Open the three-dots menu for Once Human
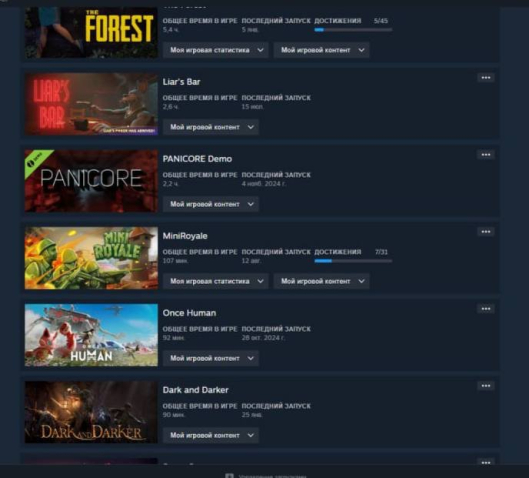The width and height of the screenshot is (529, 478). tap(486, 309)
